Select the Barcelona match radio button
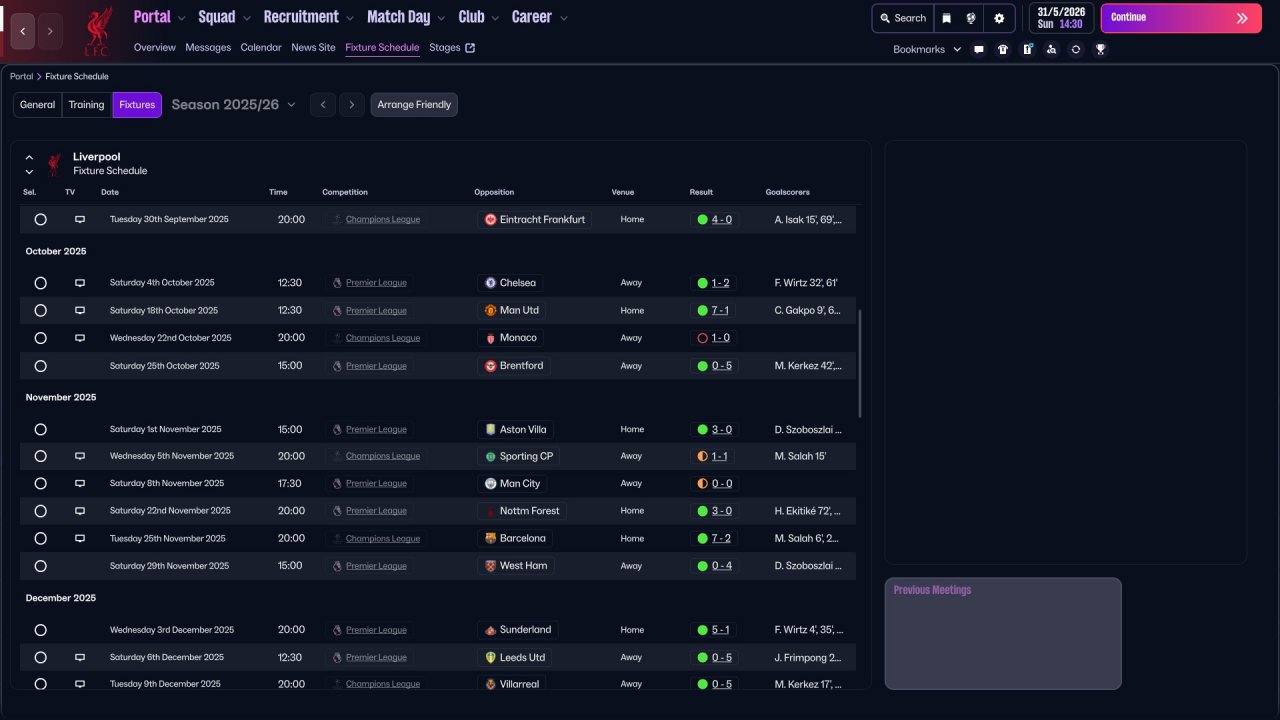 click(40, 538)
